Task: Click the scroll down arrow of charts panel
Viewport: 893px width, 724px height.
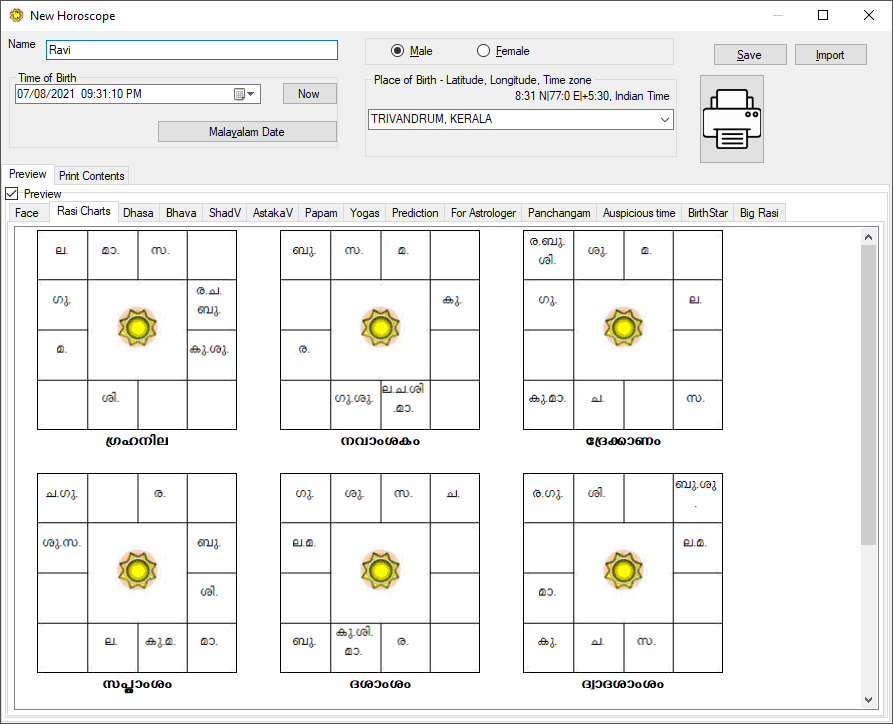Action: (868, 700)
